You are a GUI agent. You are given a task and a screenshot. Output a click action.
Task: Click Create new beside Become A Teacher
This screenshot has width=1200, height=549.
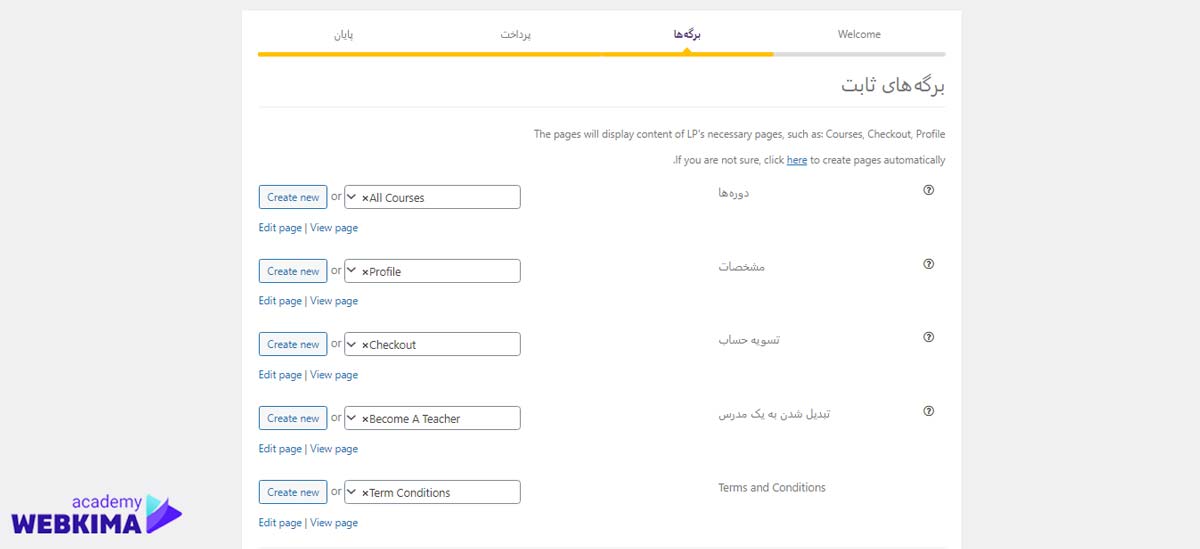293,418
